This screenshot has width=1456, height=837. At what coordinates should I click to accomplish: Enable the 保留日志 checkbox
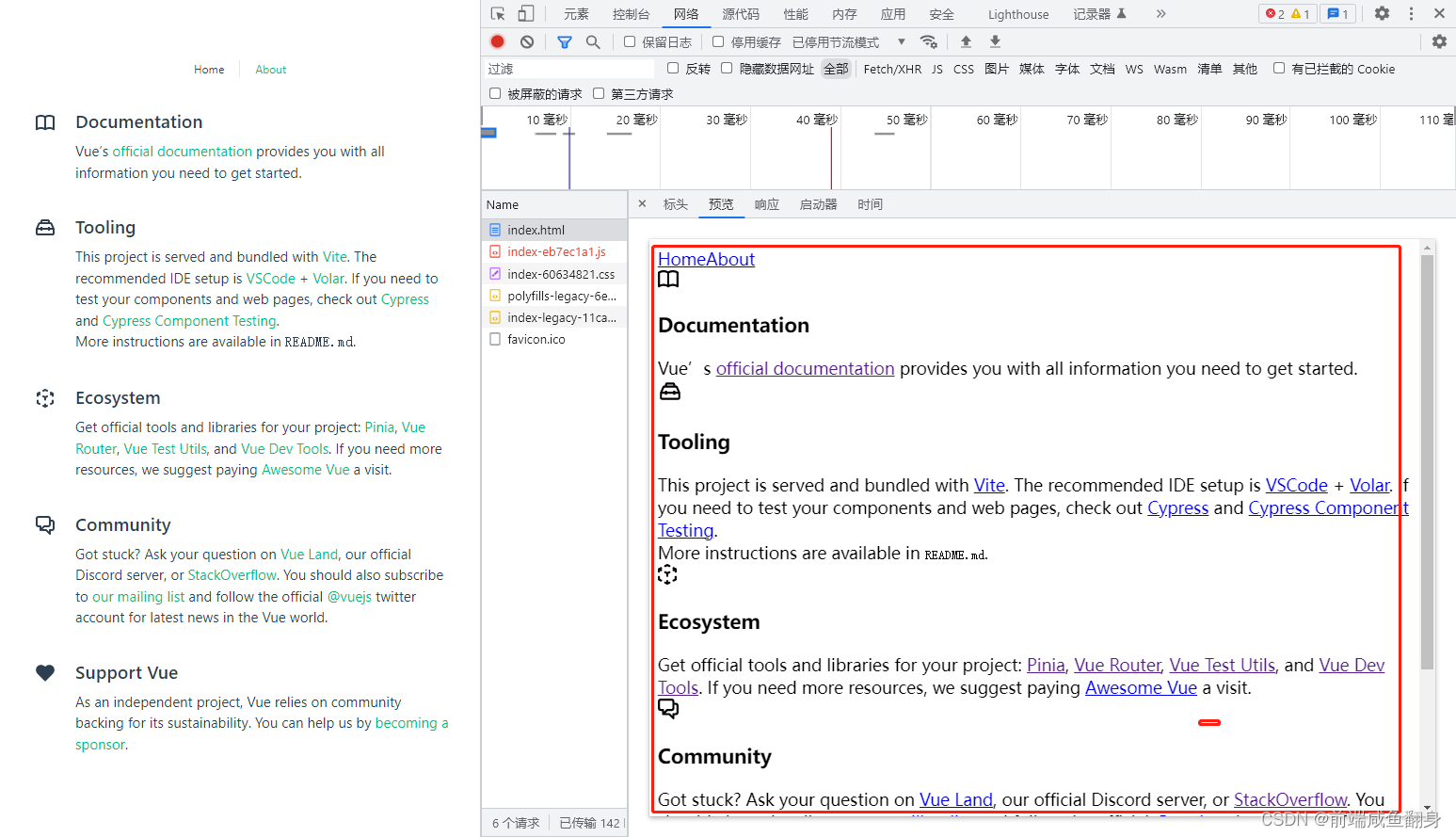pos(630,41)
